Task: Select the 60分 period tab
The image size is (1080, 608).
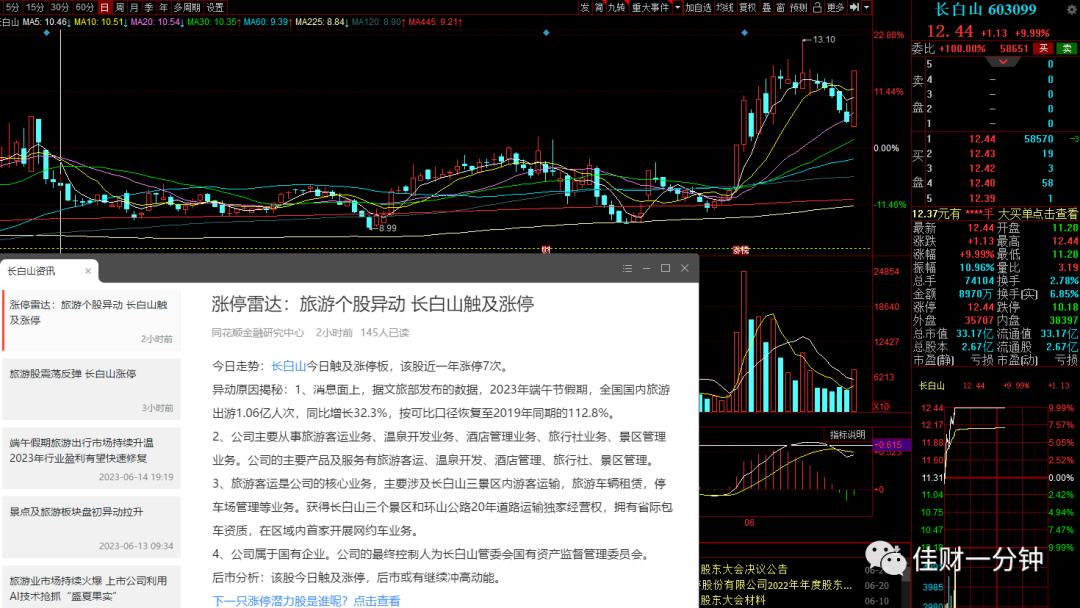Action: [x=85, y=7]
